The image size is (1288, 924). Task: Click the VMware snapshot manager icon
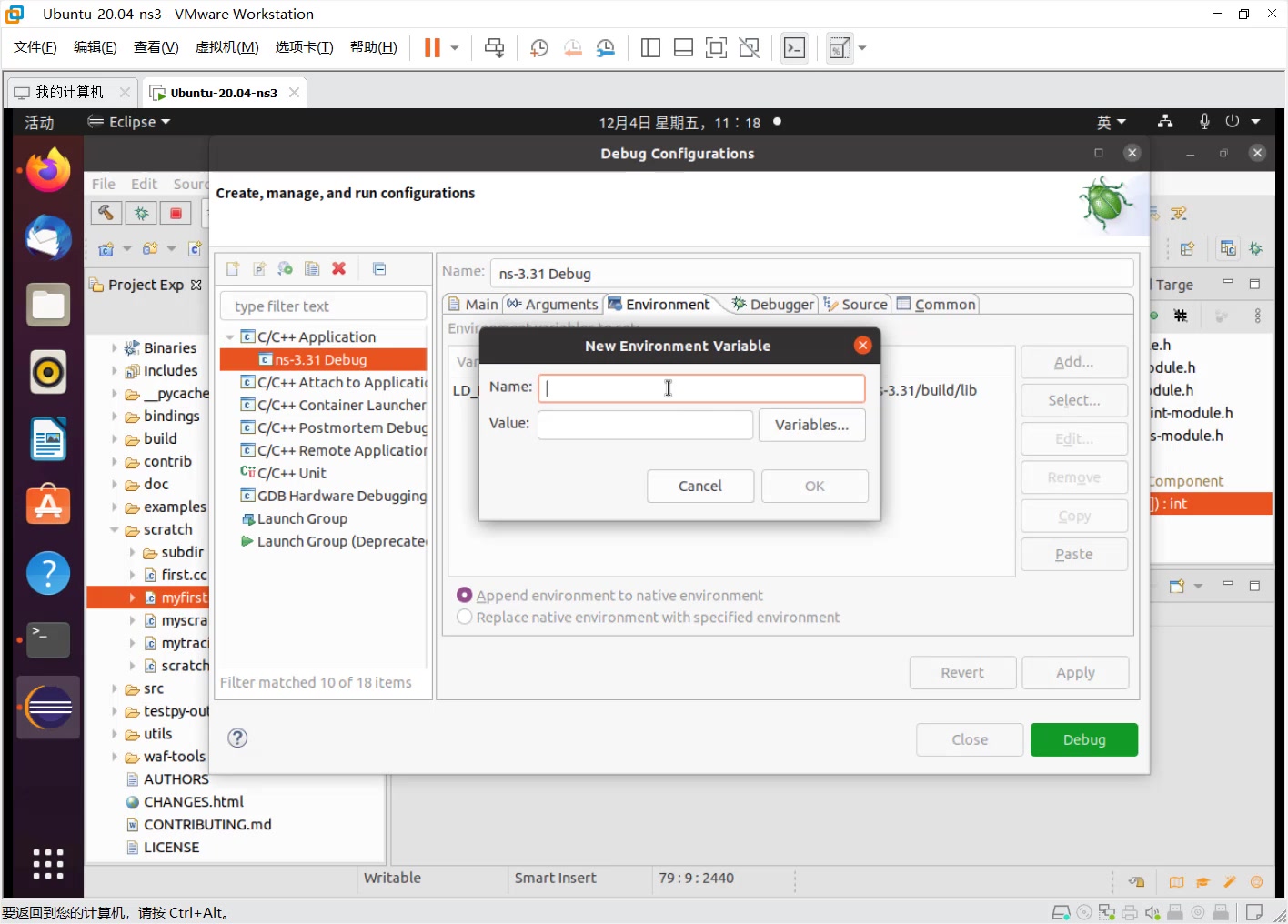coord(606,48)
